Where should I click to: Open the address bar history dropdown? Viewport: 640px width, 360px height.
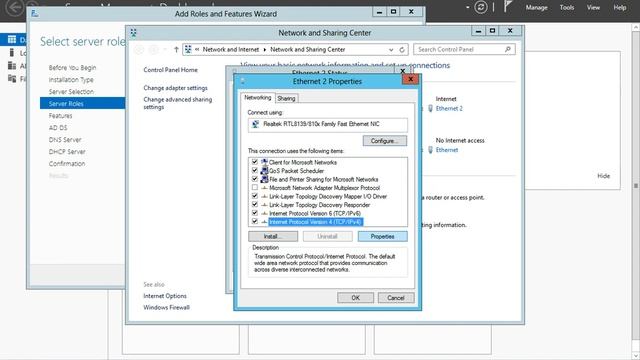(x=391, y=49)
